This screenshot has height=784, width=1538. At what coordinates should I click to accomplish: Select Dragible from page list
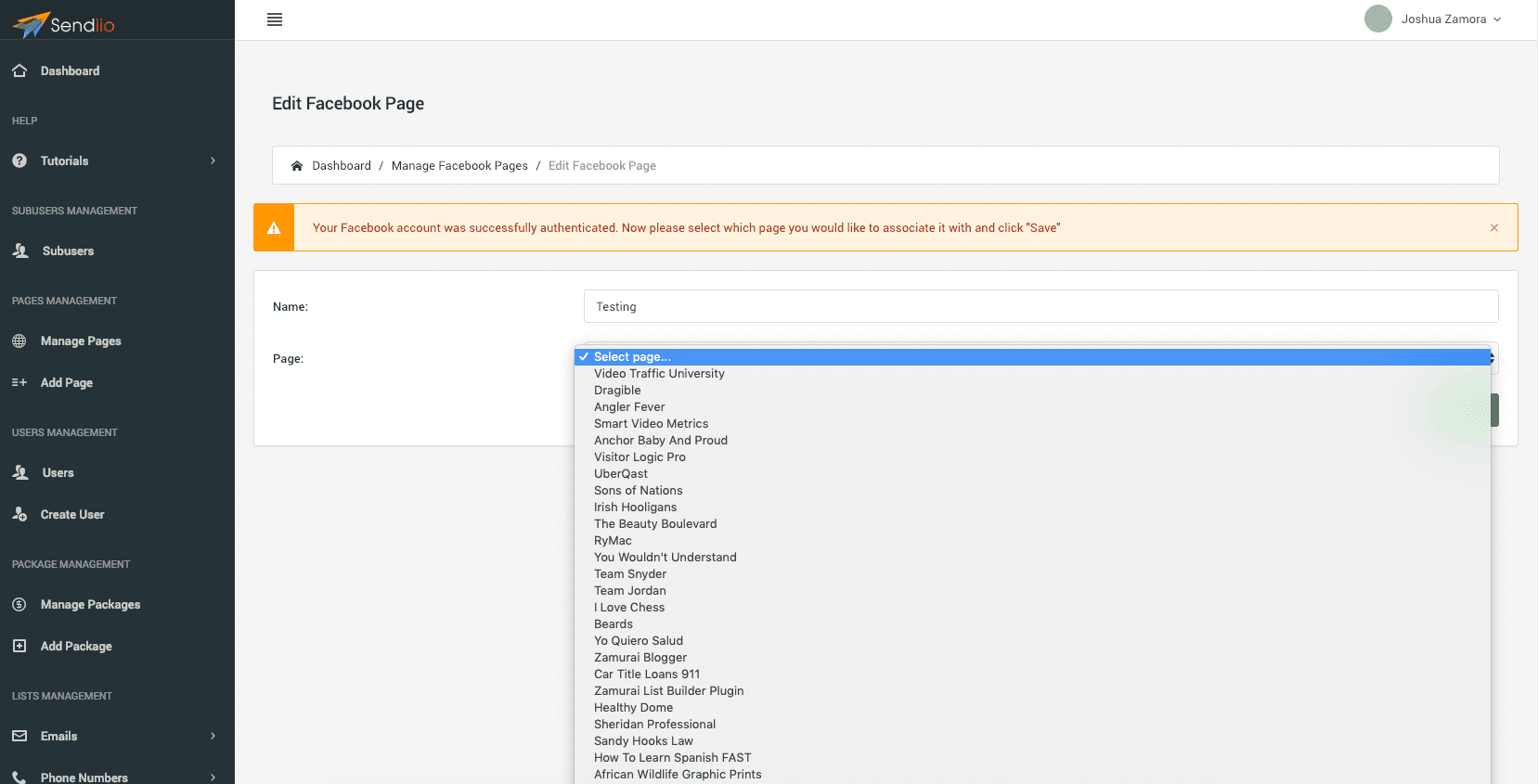[x=1032, y=391]
